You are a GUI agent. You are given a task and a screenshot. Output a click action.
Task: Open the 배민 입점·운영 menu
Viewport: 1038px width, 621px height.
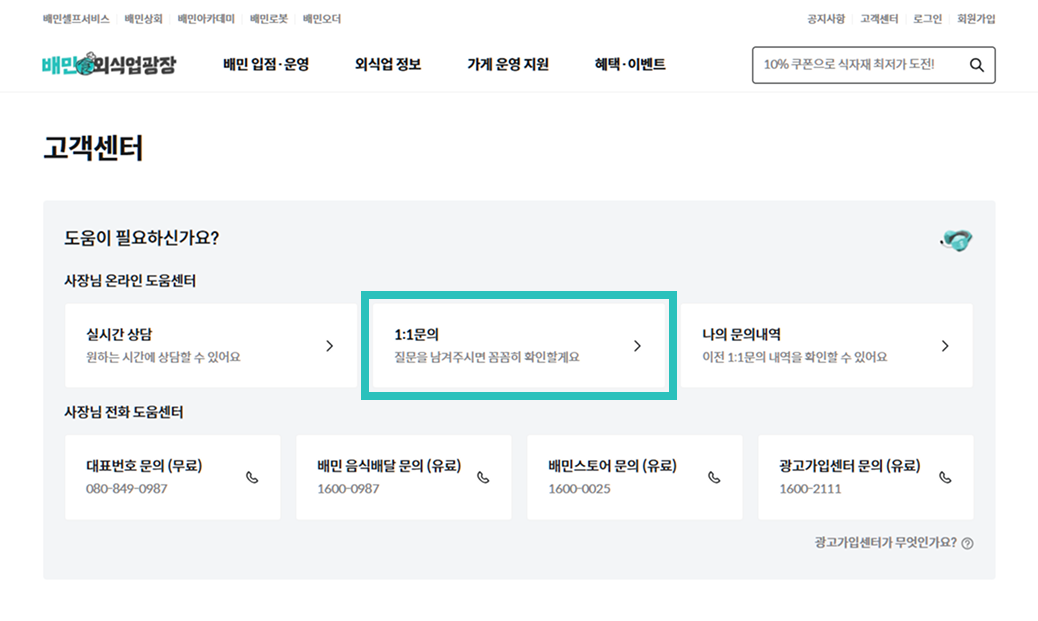click(266, 64)
